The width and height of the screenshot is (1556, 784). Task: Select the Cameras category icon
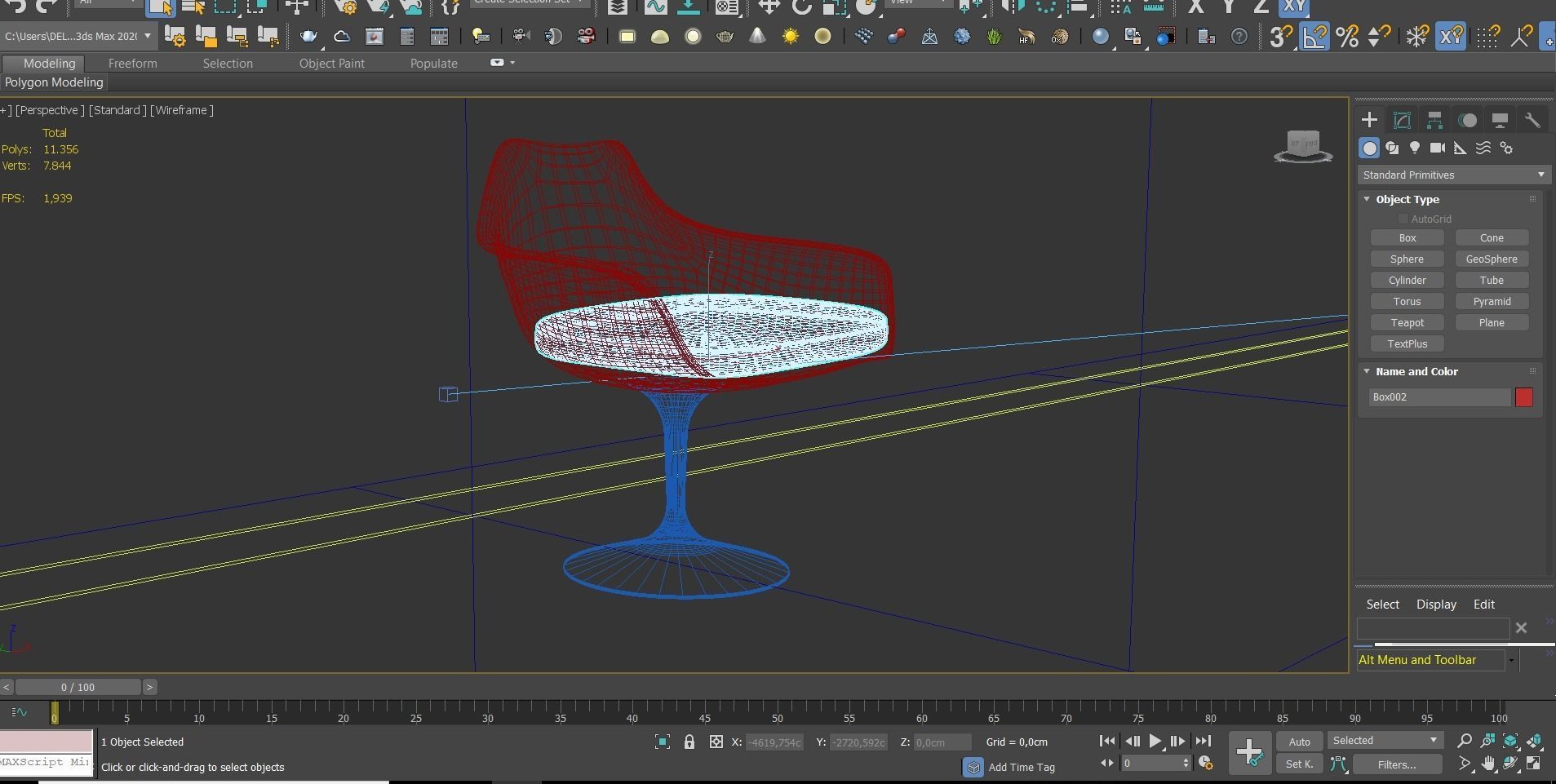point(1438,148)
